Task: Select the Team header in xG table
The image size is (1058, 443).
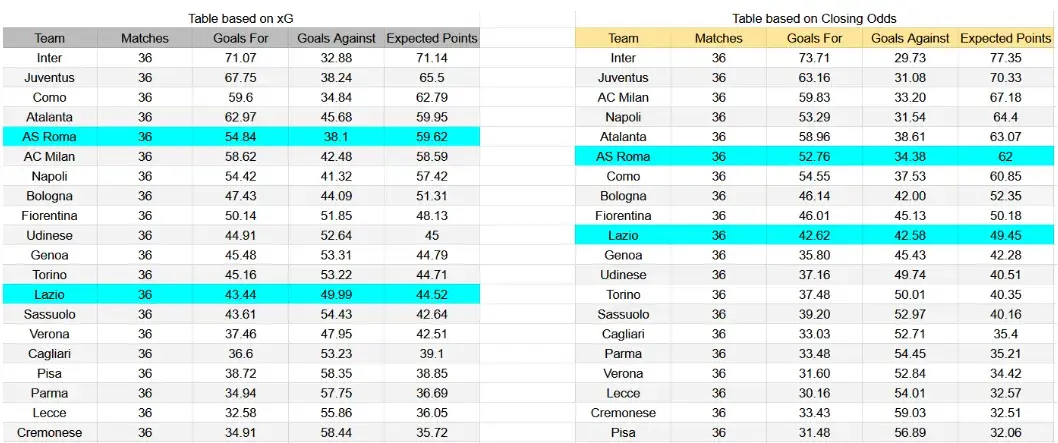Action: point(50,38)
